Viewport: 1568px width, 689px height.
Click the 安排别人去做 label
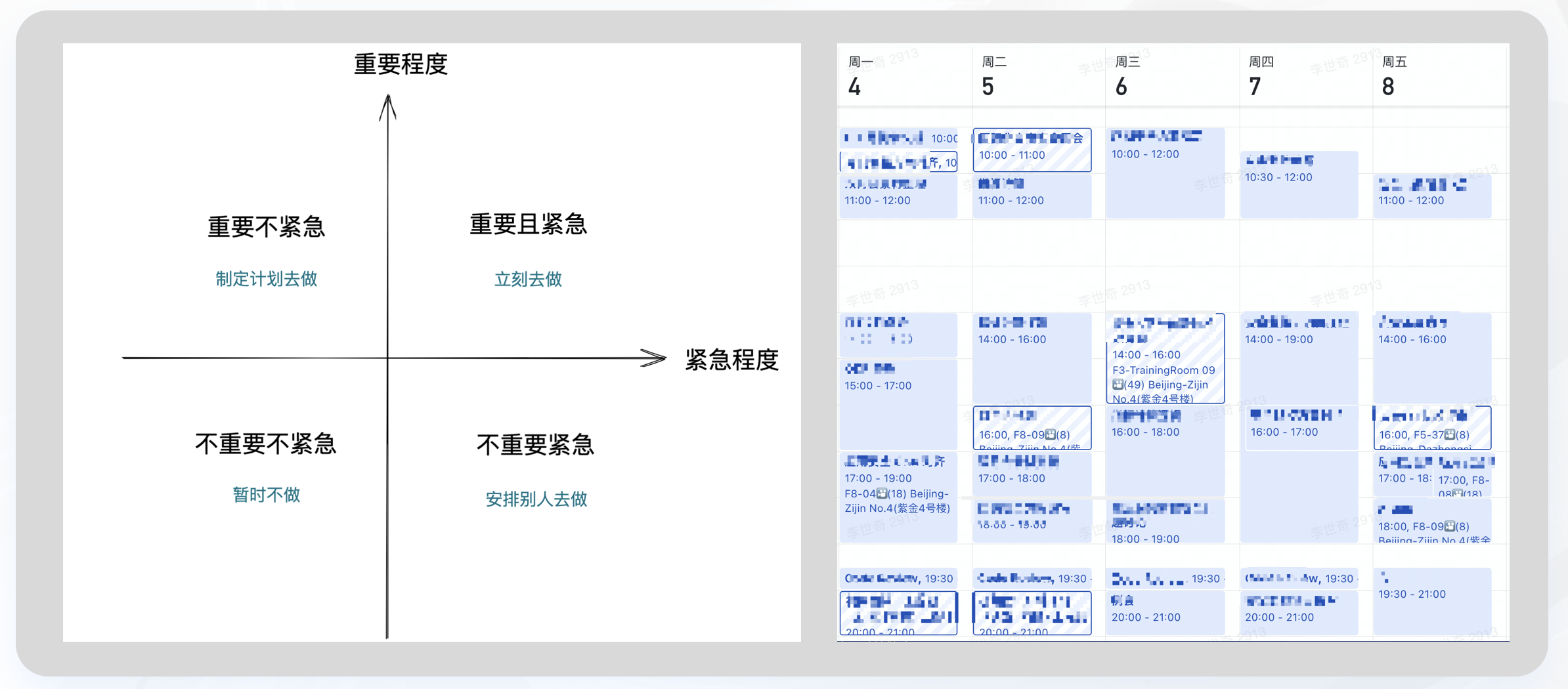tap(536, 499)
